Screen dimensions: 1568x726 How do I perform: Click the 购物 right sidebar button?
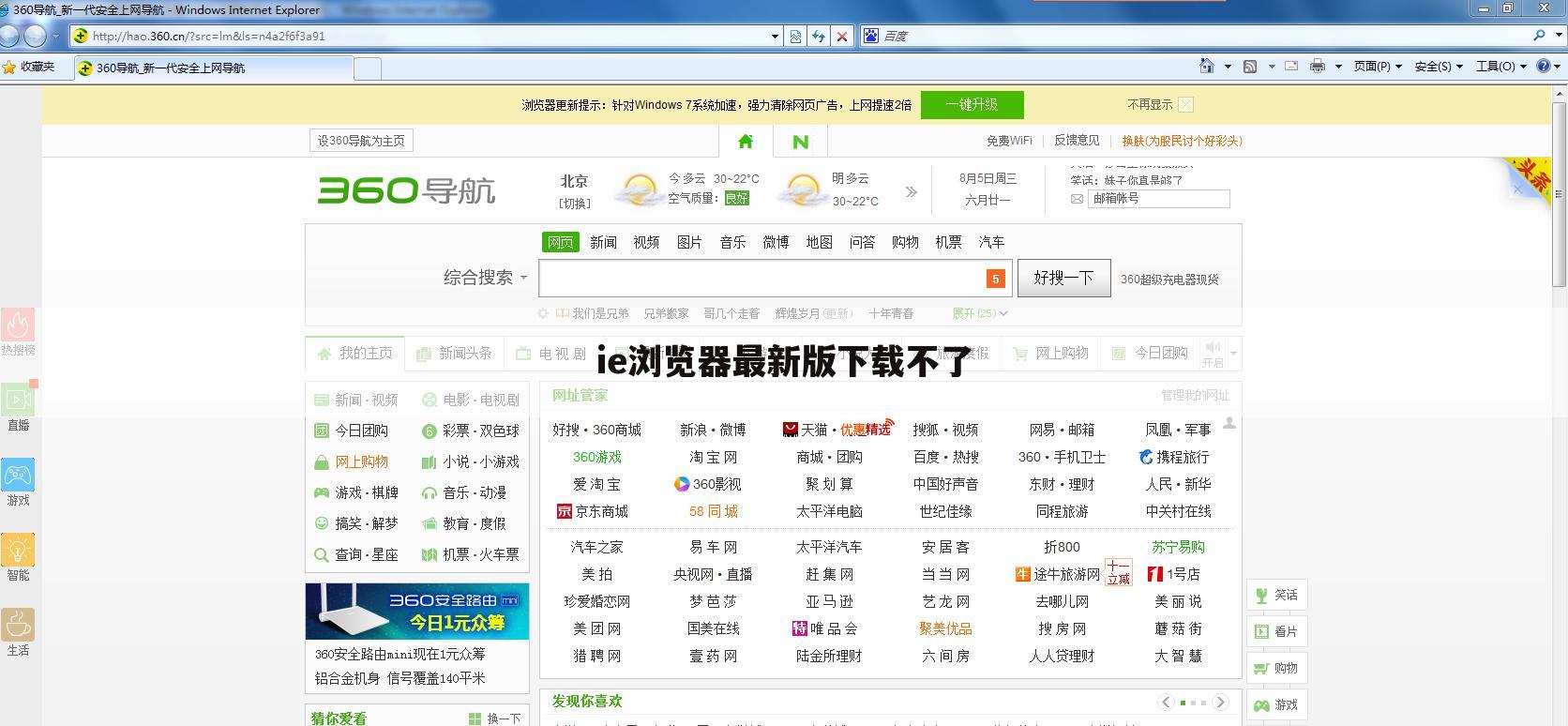point(1276,668)
